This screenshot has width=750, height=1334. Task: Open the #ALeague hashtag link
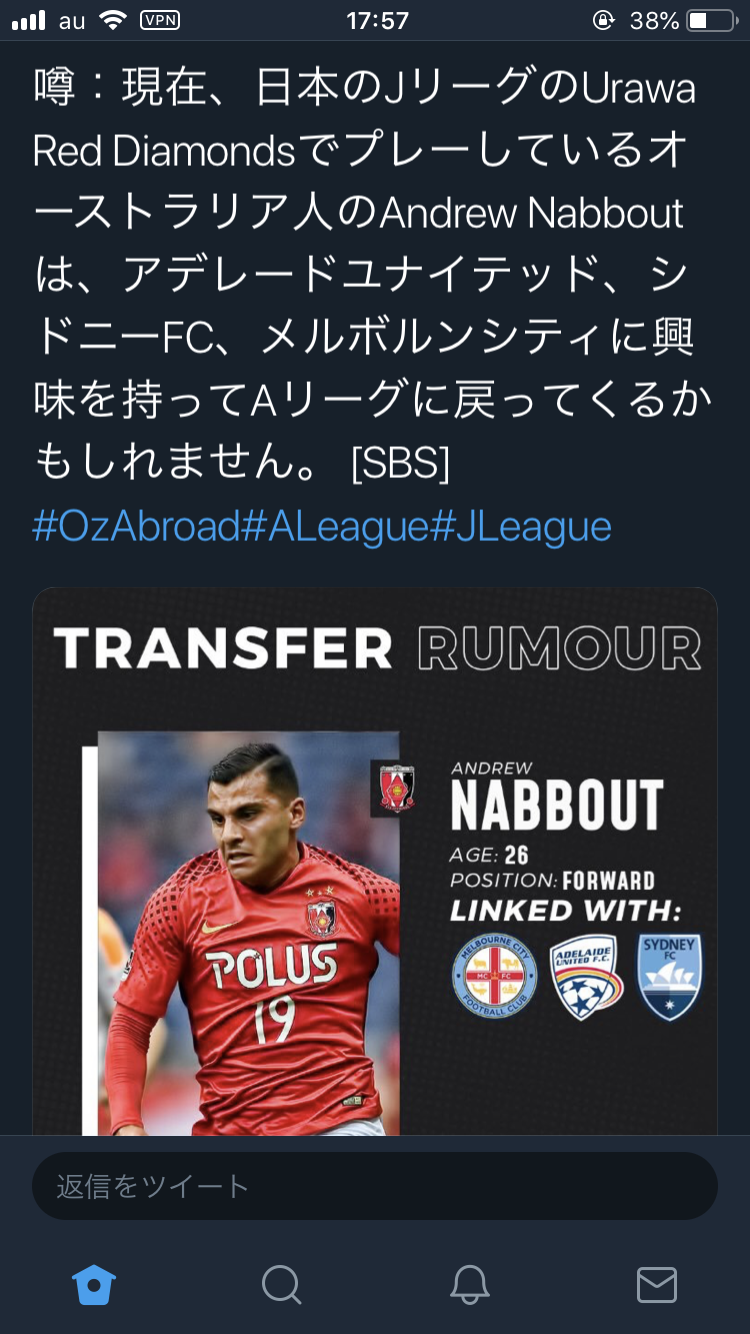click(x=335, y=526)
